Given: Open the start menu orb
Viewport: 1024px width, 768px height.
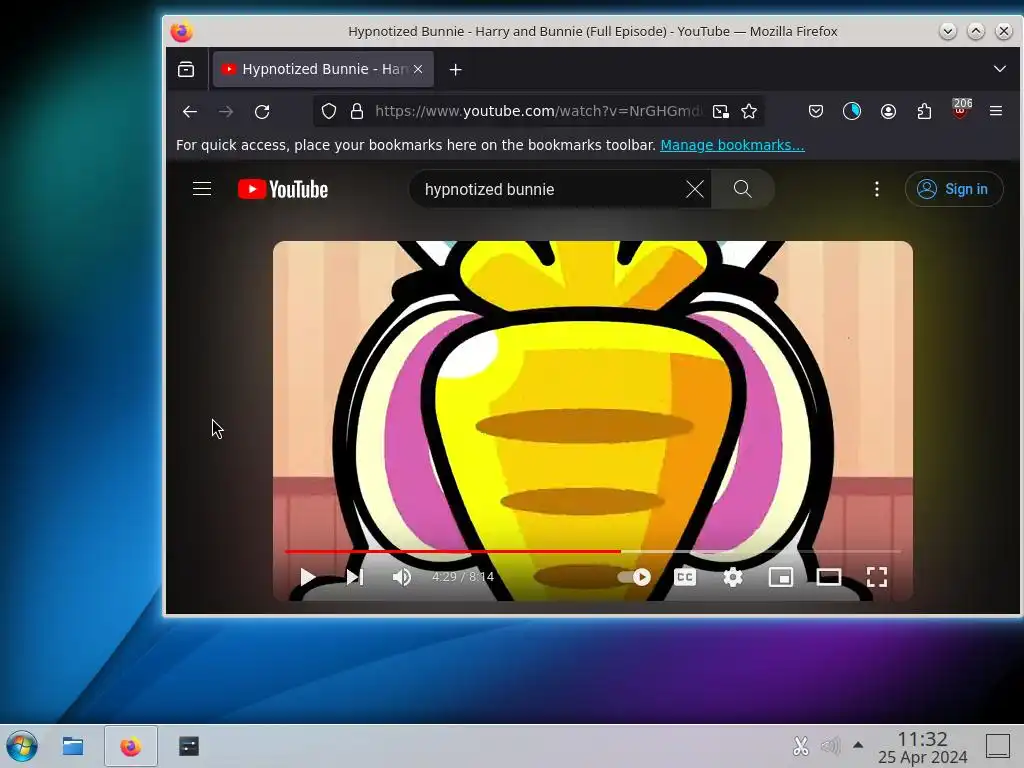Looking at the screenshot, I should coord(22,746).
